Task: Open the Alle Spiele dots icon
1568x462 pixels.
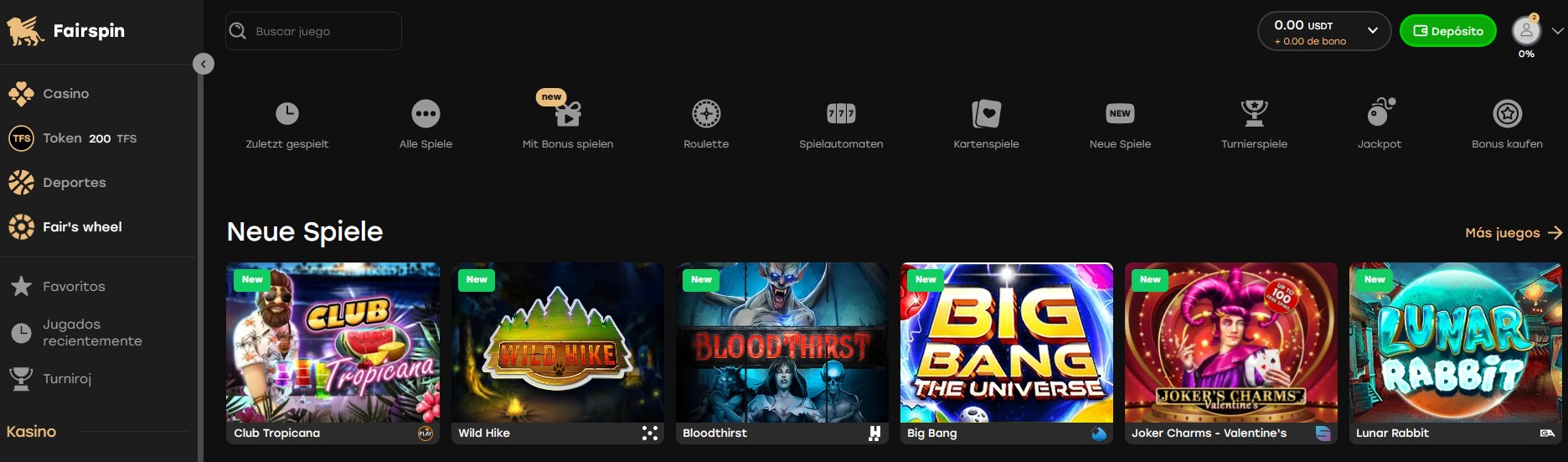Action: pos(426,113)
